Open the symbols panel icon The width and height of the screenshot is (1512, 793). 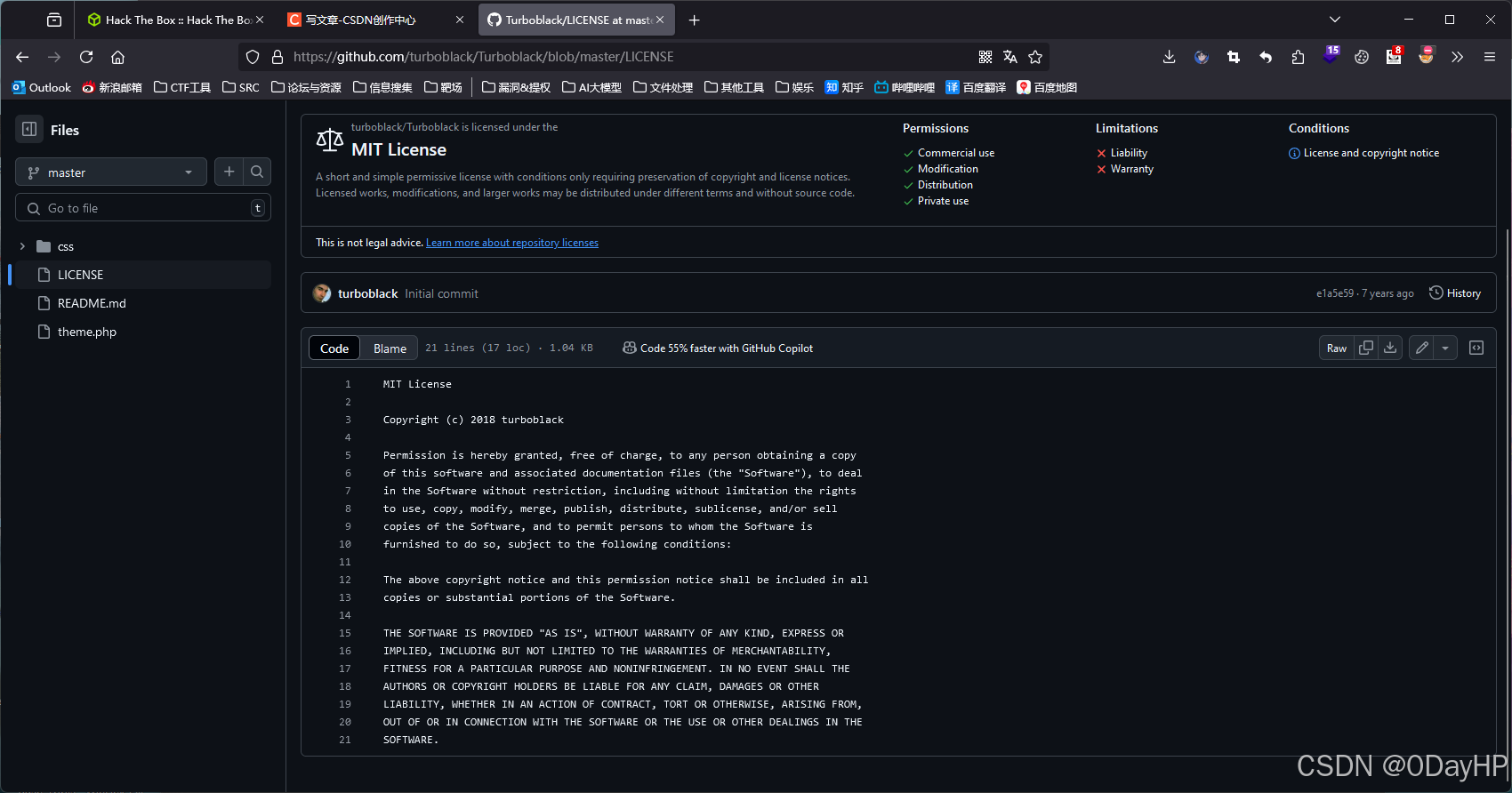(x=1476, y=348)
